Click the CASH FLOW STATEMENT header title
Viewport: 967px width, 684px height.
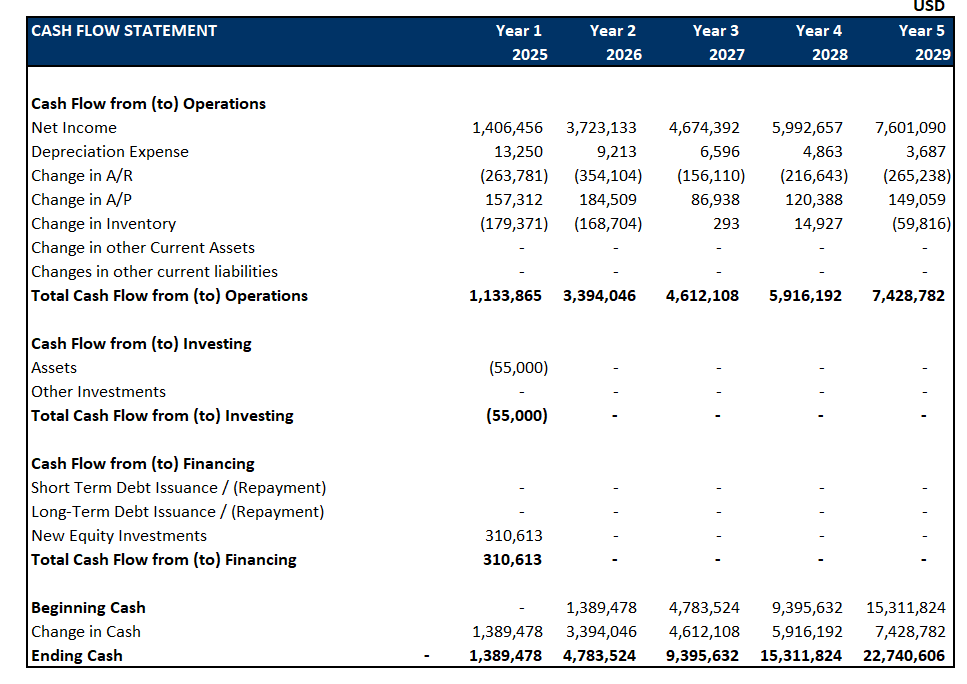click(x=124, y=31)
